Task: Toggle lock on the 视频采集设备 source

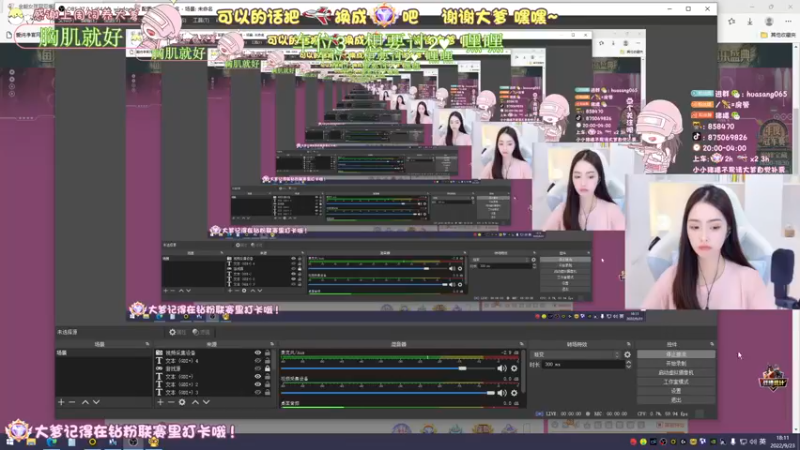Action: [x=267, y=353]
